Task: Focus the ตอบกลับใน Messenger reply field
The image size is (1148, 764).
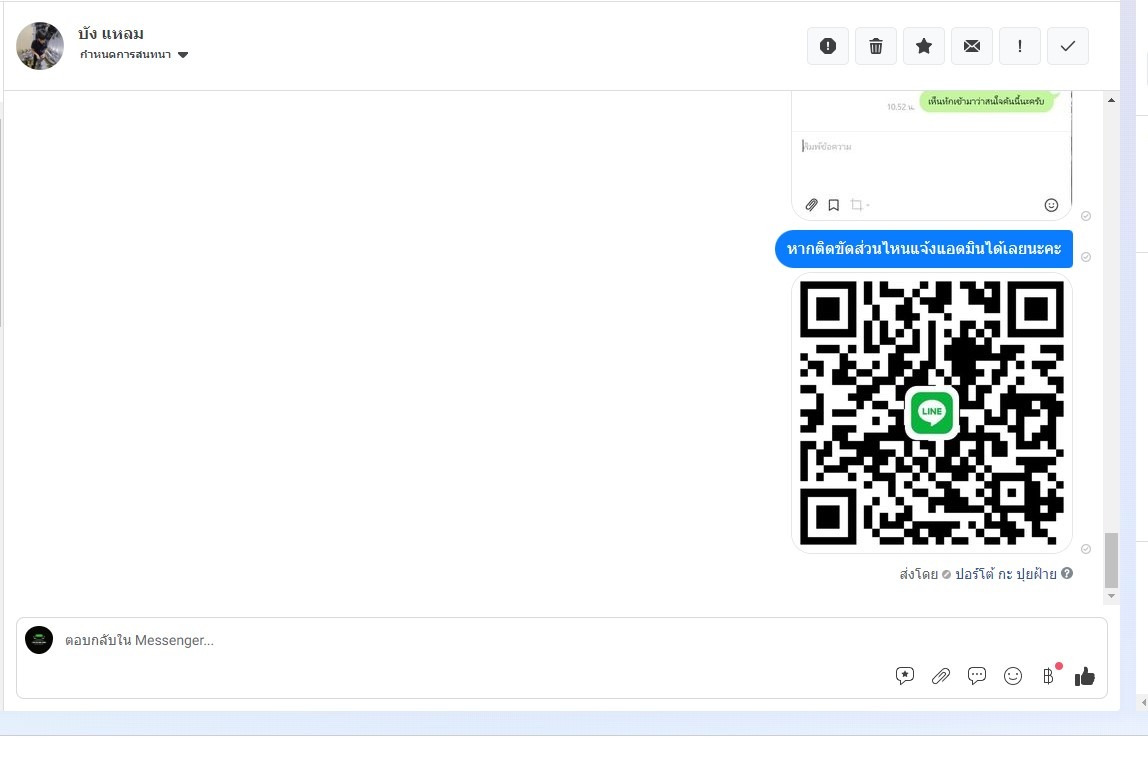Action: [x=476, y=640]
